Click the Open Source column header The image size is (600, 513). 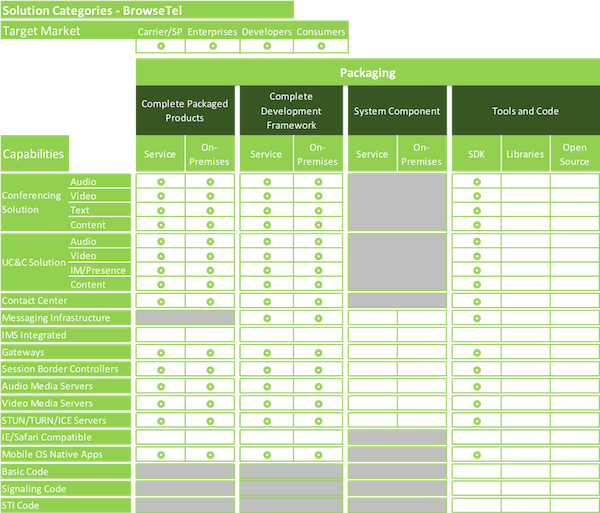(575, 154)
